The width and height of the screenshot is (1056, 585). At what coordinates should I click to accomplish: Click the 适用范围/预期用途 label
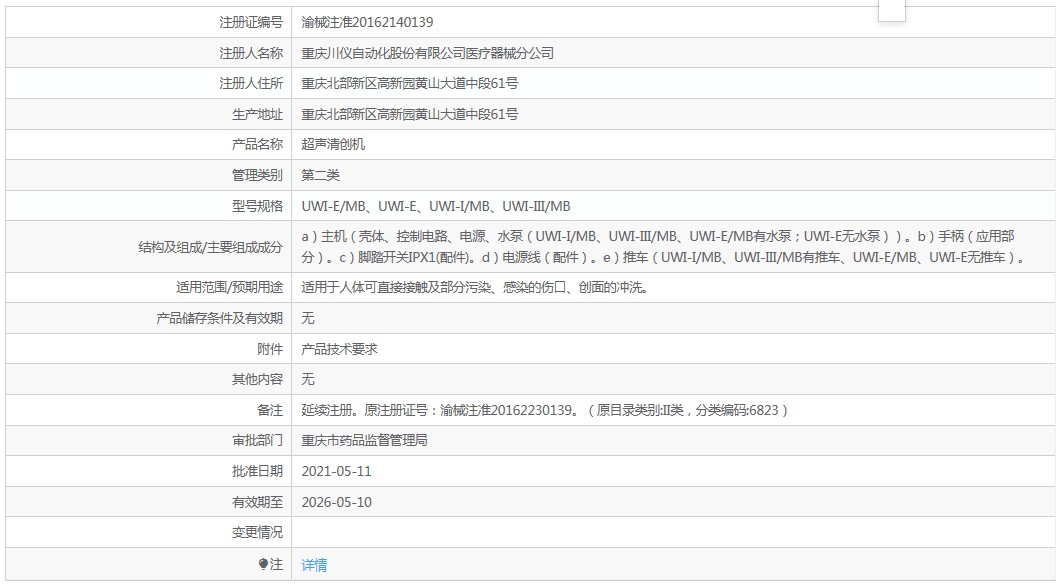click(x=229, y=287)
